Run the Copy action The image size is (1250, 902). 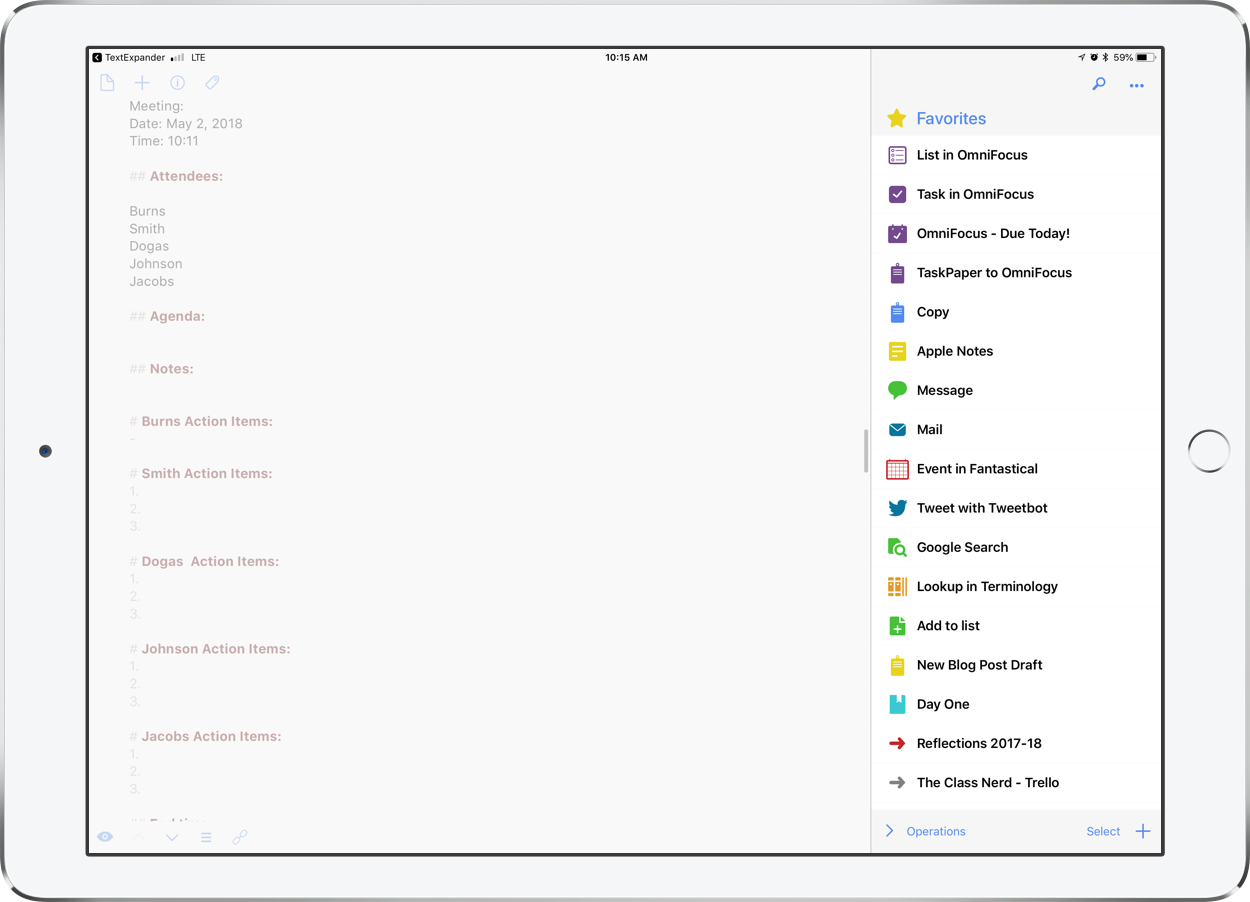click(x=1016, y=312)
